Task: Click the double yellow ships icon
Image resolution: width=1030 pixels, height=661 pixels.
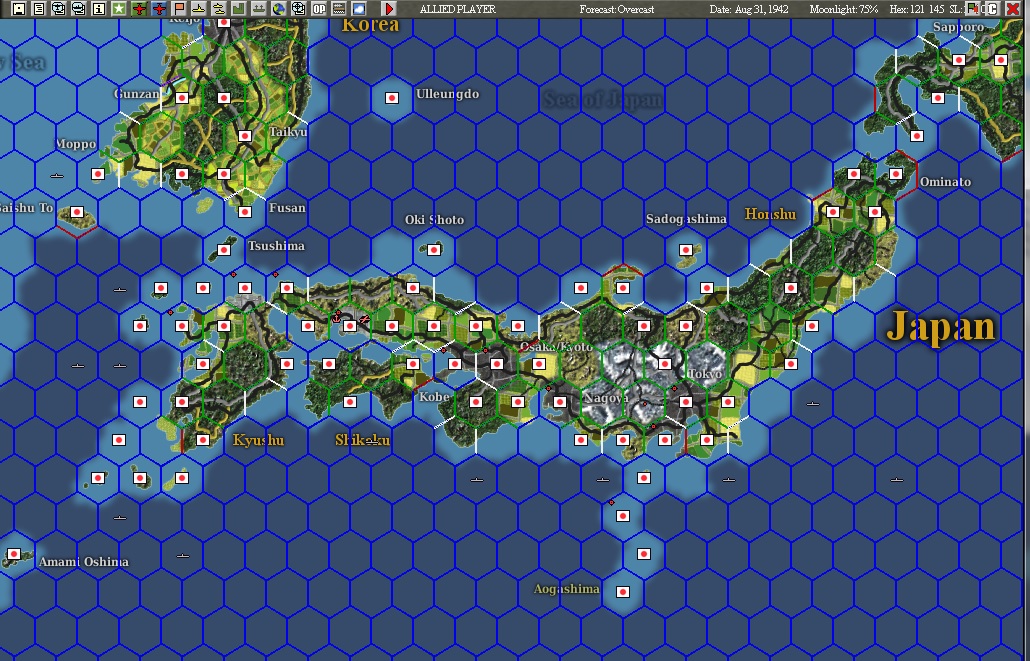Action: tap(219, 9)
